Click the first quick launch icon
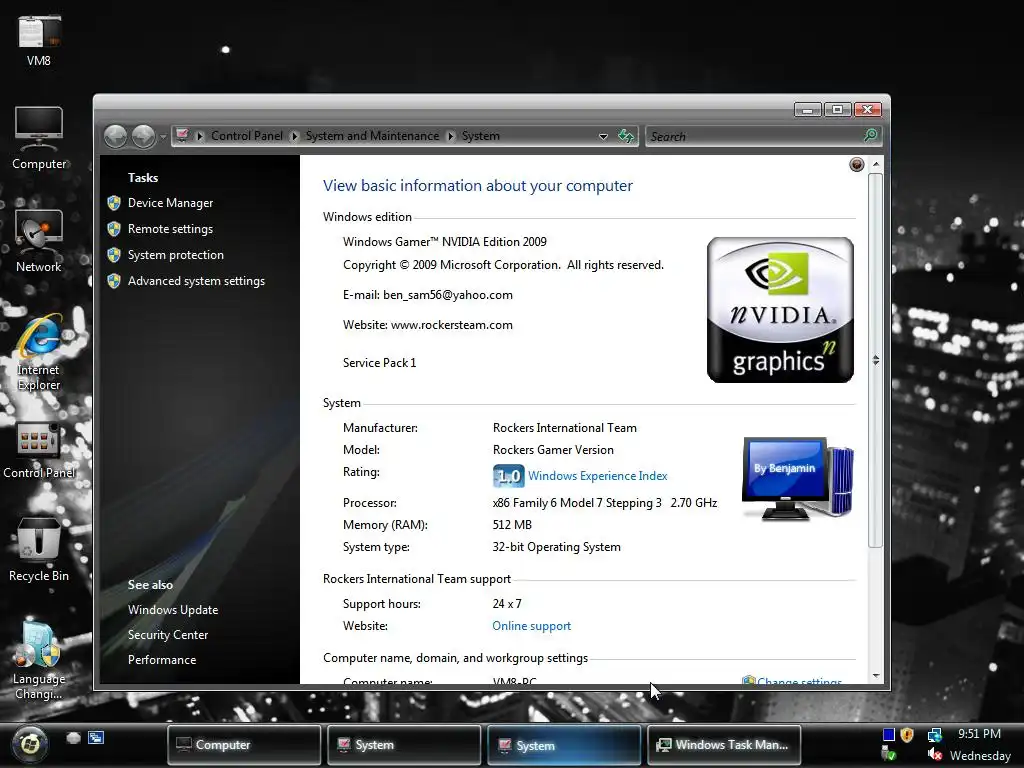 [x=74, y=738]
